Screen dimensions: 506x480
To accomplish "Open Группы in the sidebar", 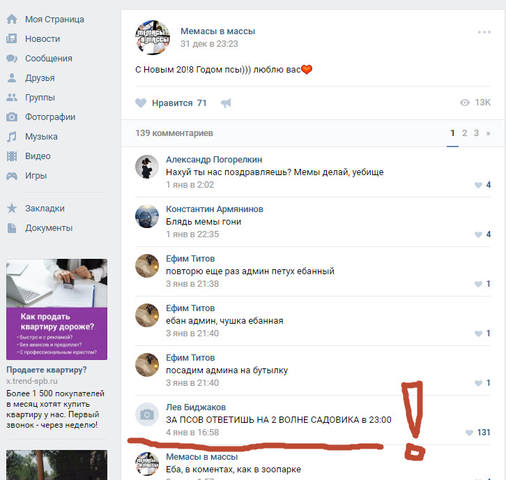I will (x=40, y=97).
